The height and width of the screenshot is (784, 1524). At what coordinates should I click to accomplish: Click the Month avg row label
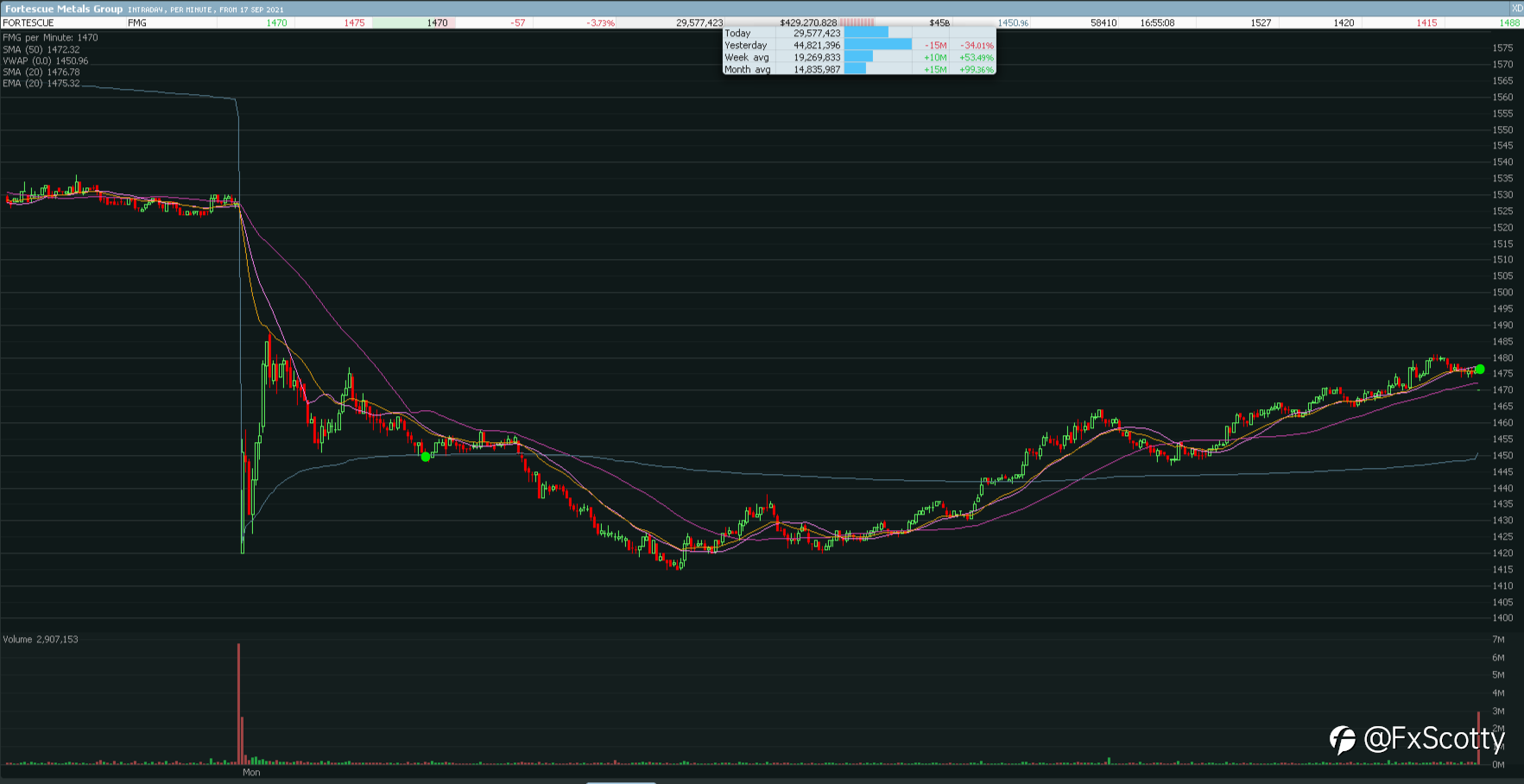[x=747, y=69]
